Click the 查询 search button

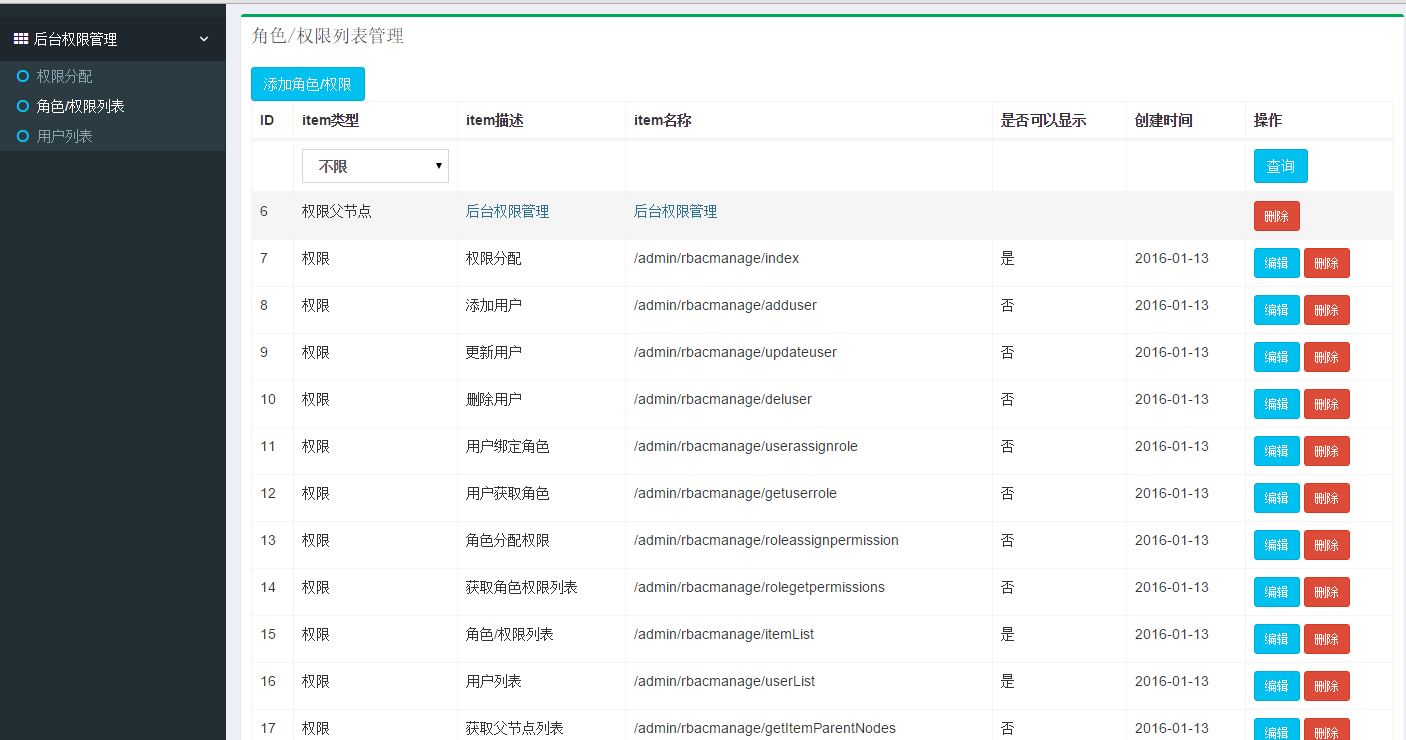pyautogui.click(x=1280, y=166)
